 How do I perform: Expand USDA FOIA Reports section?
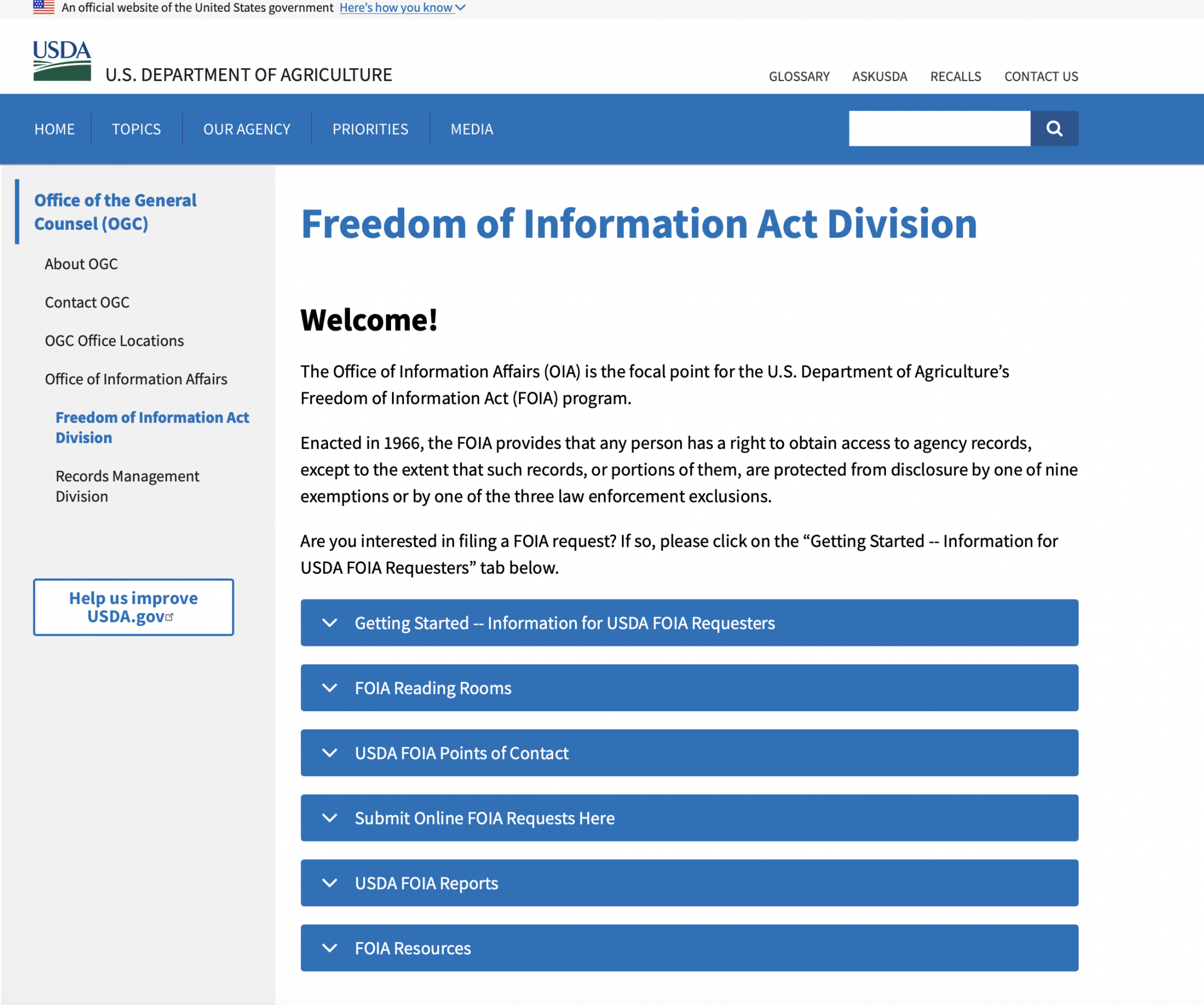coord(689,883)
